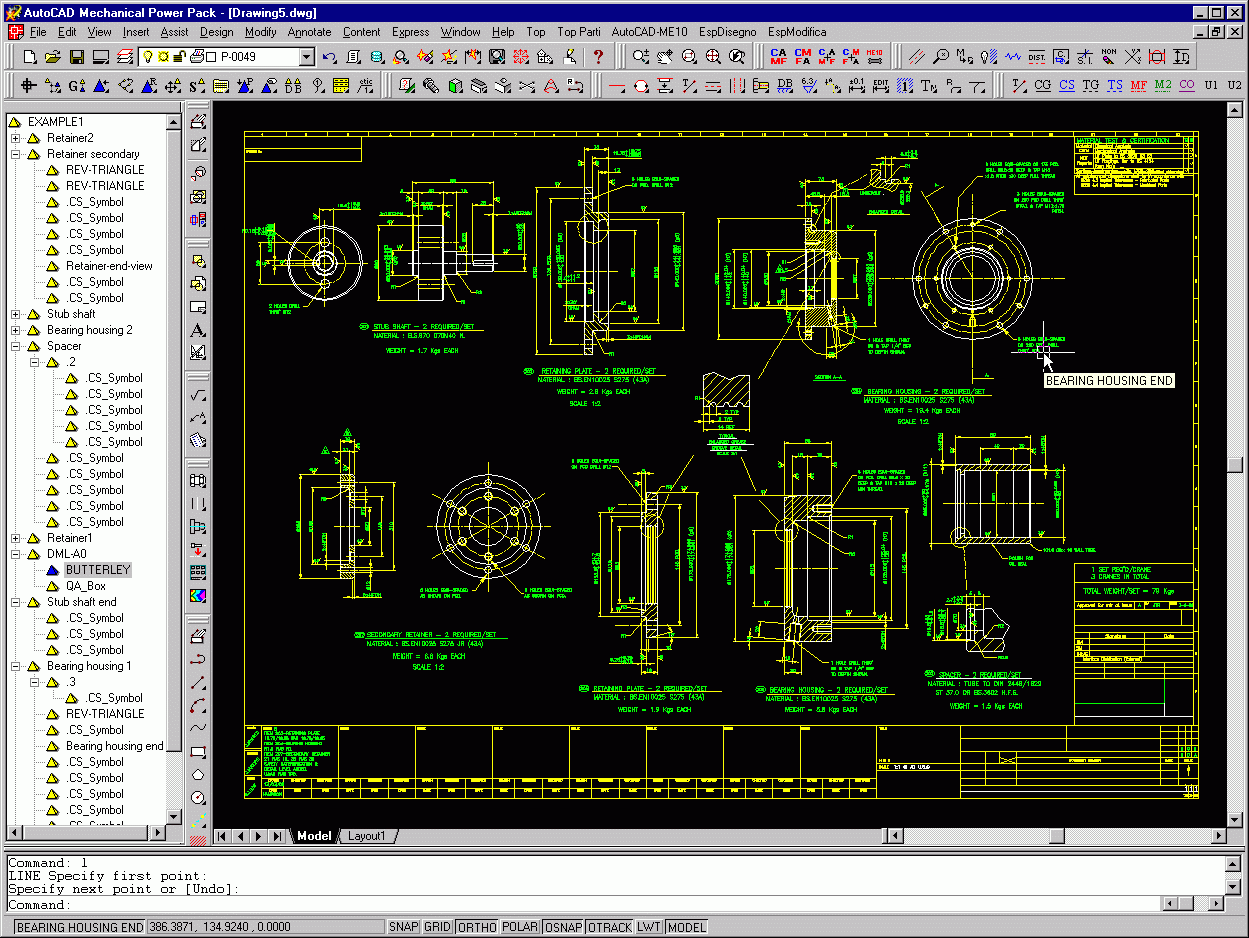The height and width of the screenshot is (938, 1249).
Task: Toggle LWT lineweight display
Action: pos(649,927)
